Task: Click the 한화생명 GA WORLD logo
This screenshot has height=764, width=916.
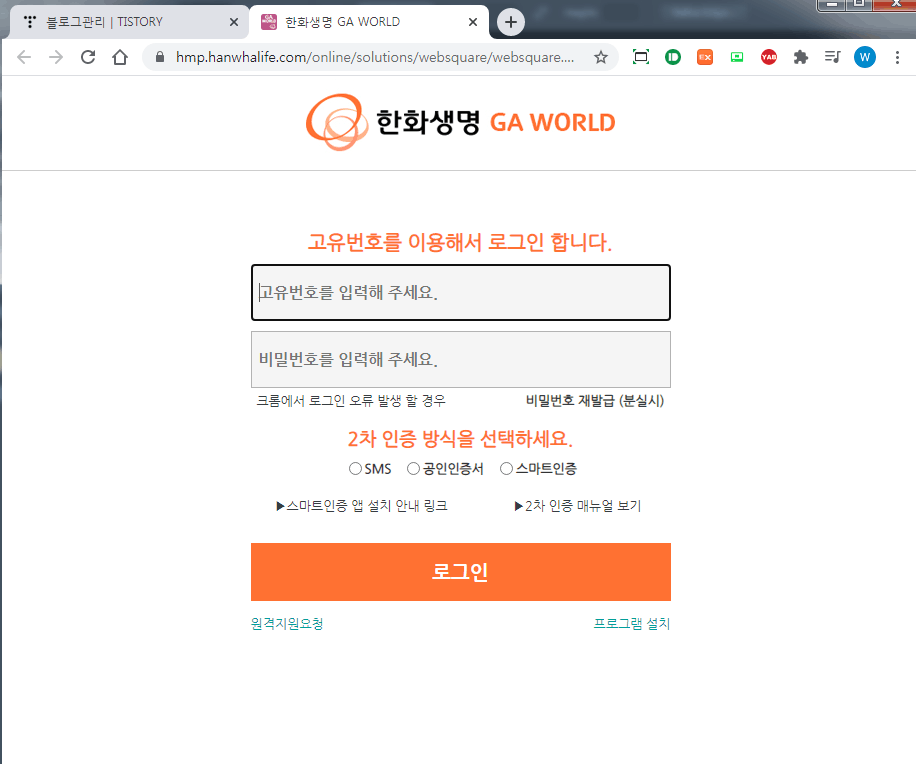Action: click(x=460, y=122)
